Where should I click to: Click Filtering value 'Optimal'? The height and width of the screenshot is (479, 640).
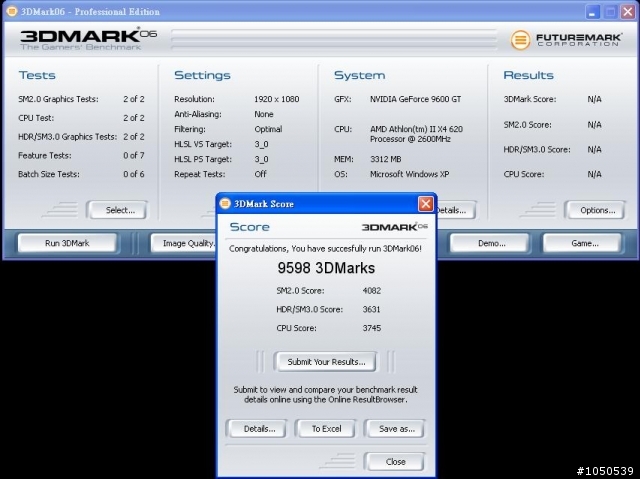[268, 129]
